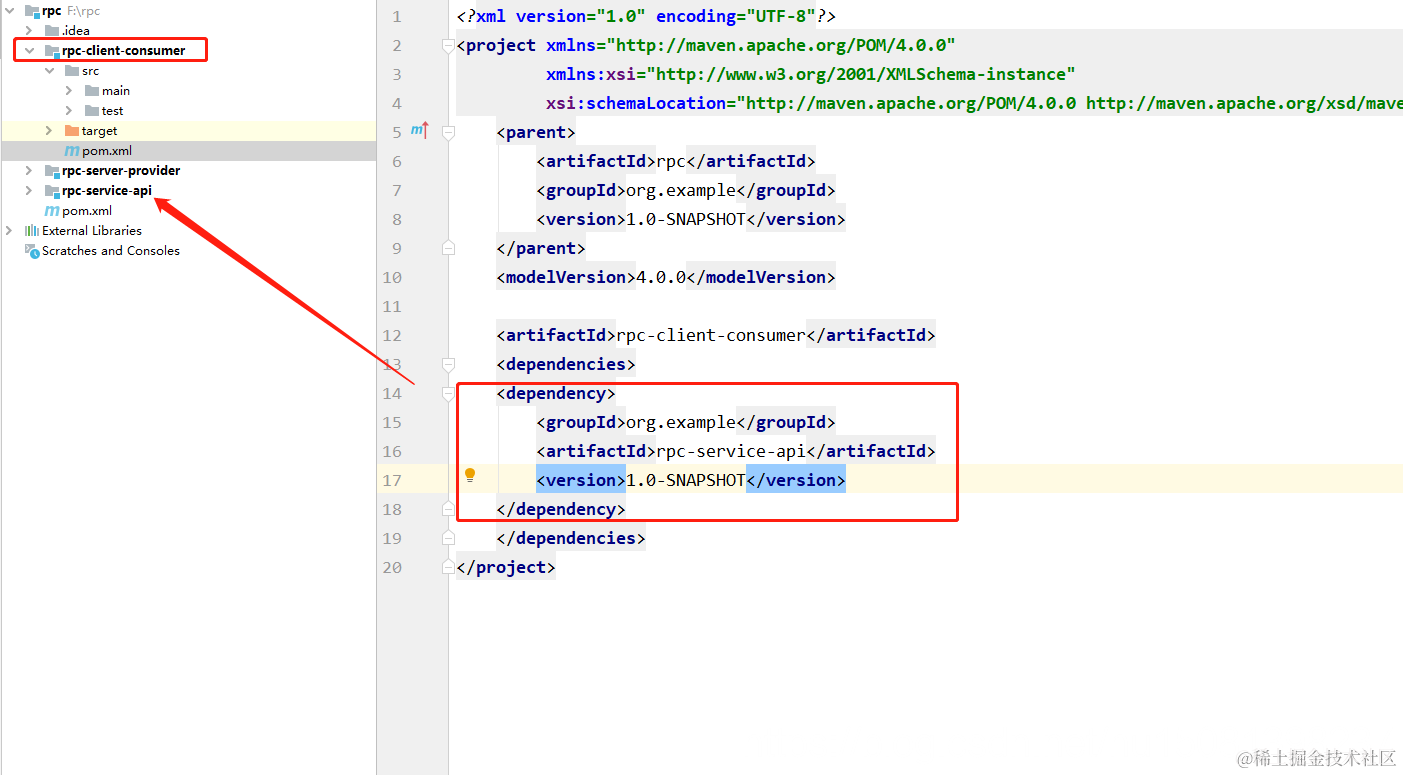Select the .idea folder label

pos(76,31)
